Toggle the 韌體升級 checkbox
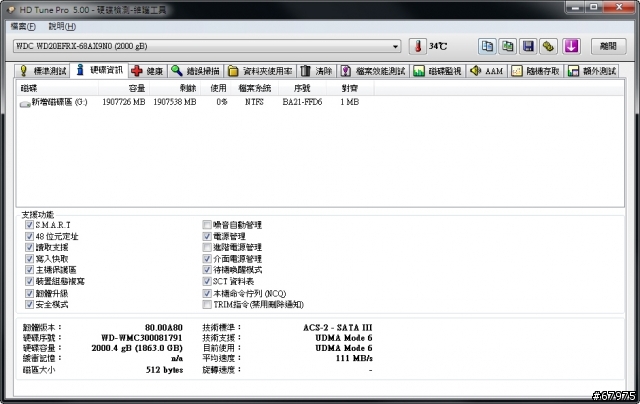The image size is (640, 404). point(29,293)
